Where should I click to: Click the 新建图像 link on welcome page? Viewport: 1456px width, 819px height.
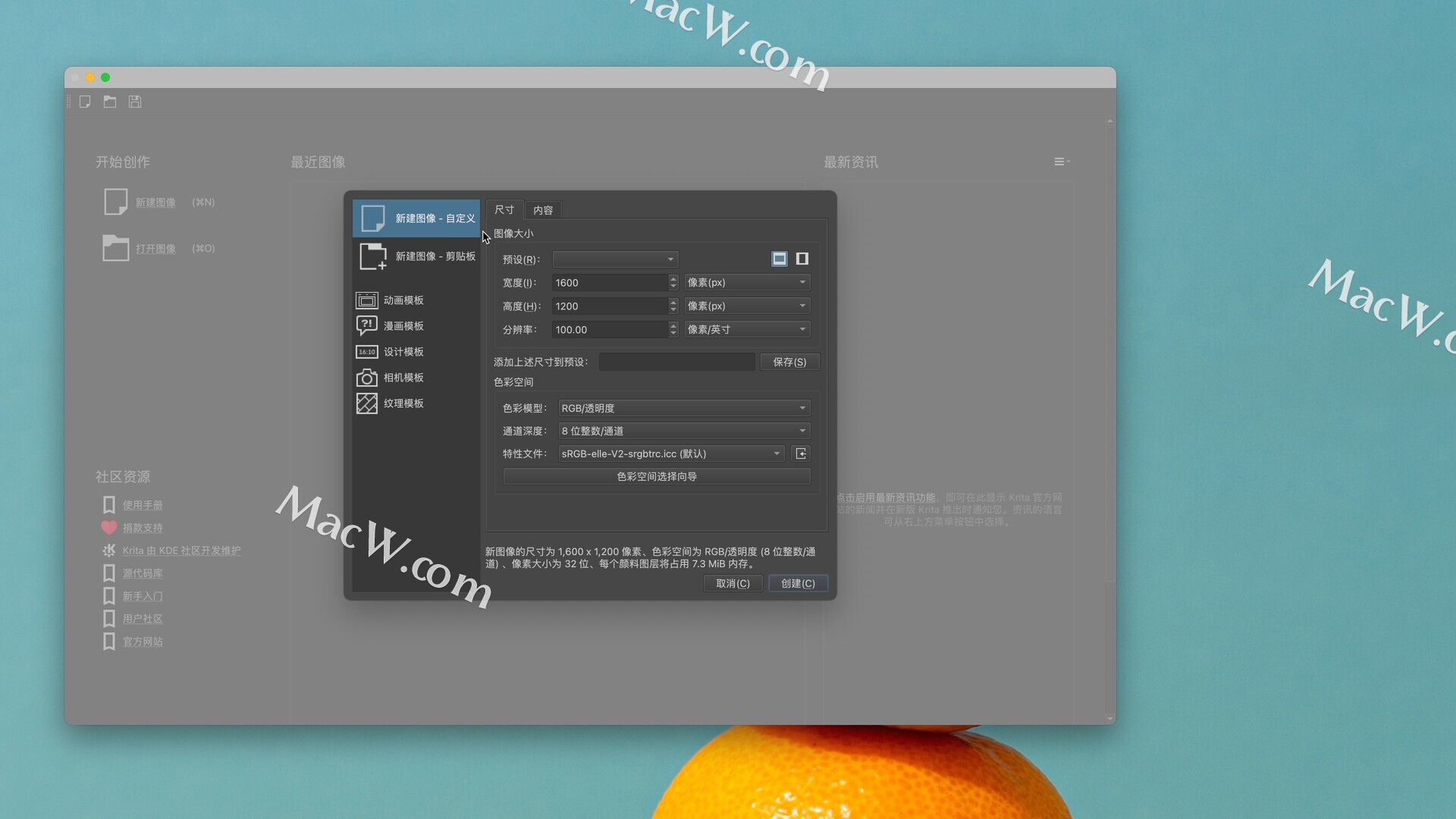tap(155, 202)
